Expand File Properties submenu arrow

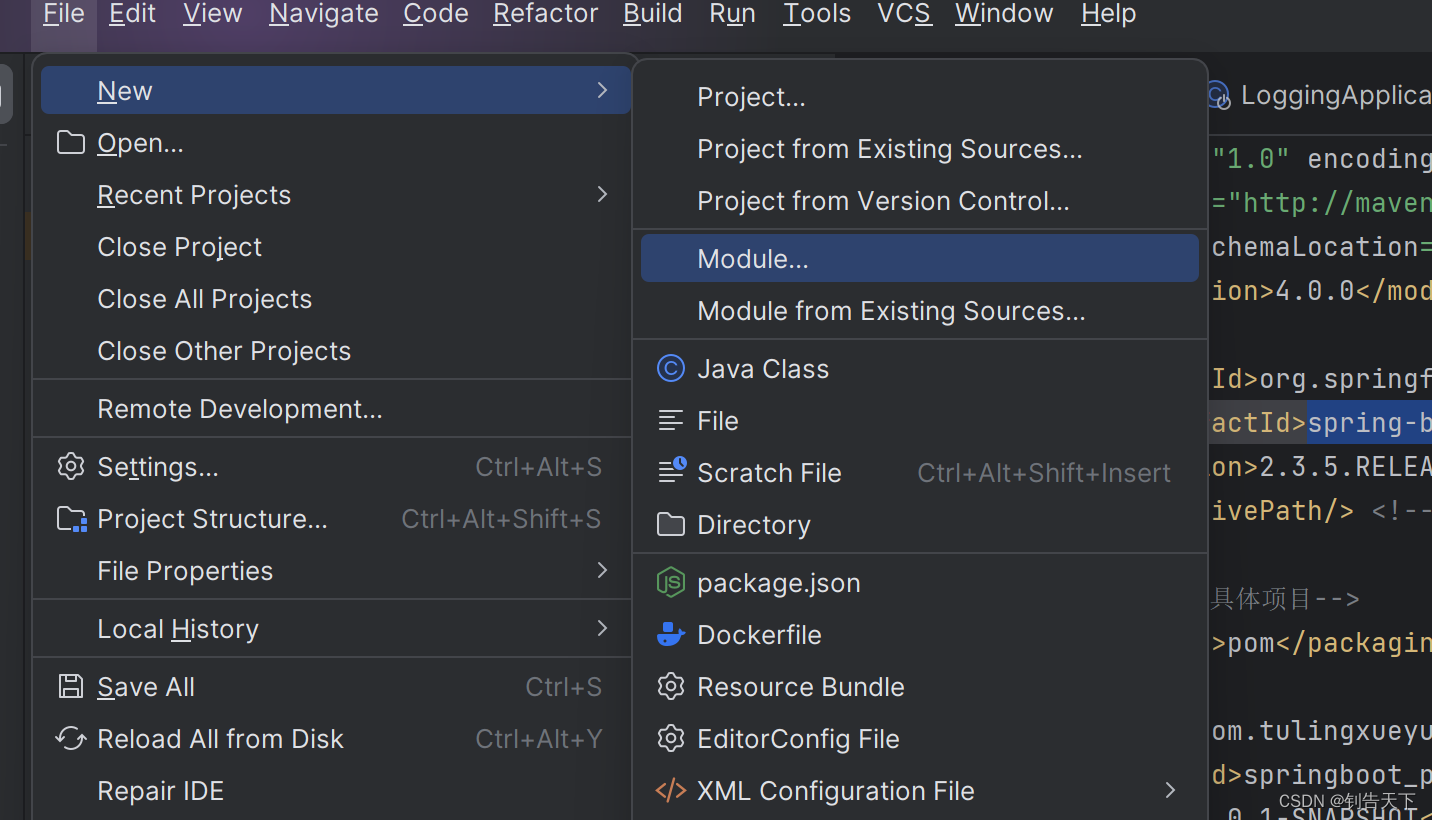[x=602, y=570]
